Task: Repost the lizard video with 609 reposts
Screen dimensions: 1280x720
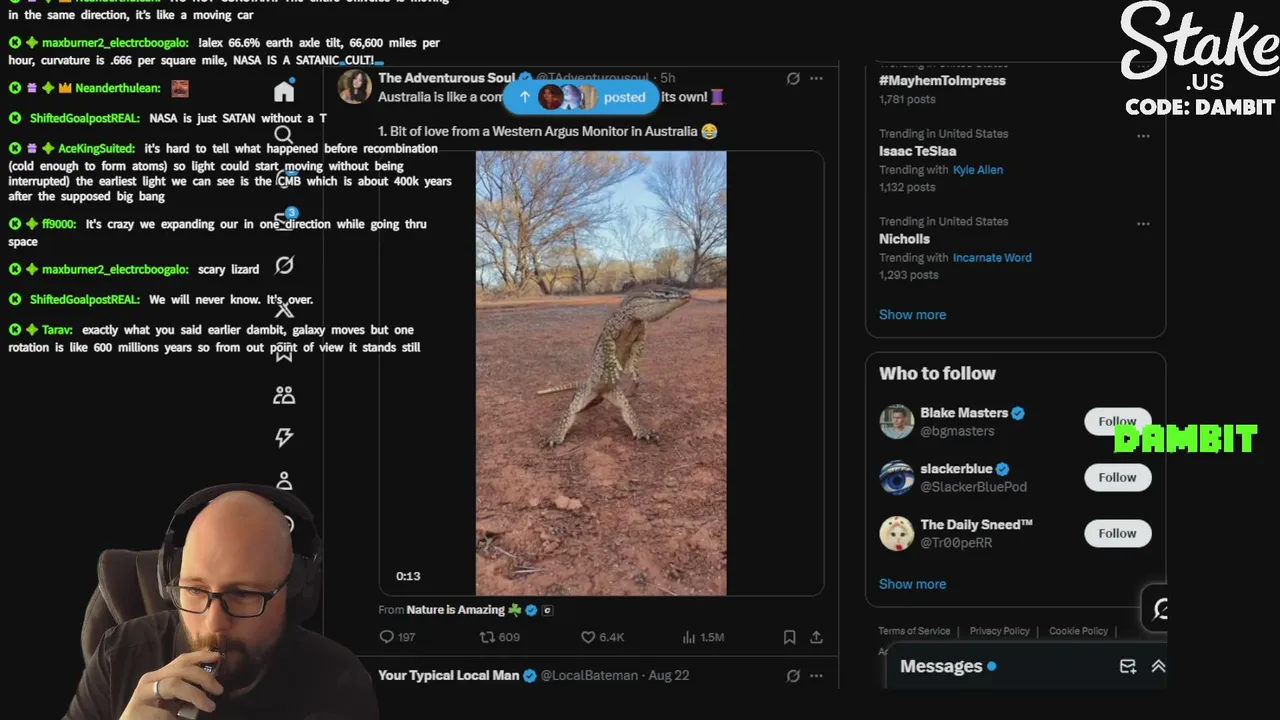Action: [x=487, y=637]
